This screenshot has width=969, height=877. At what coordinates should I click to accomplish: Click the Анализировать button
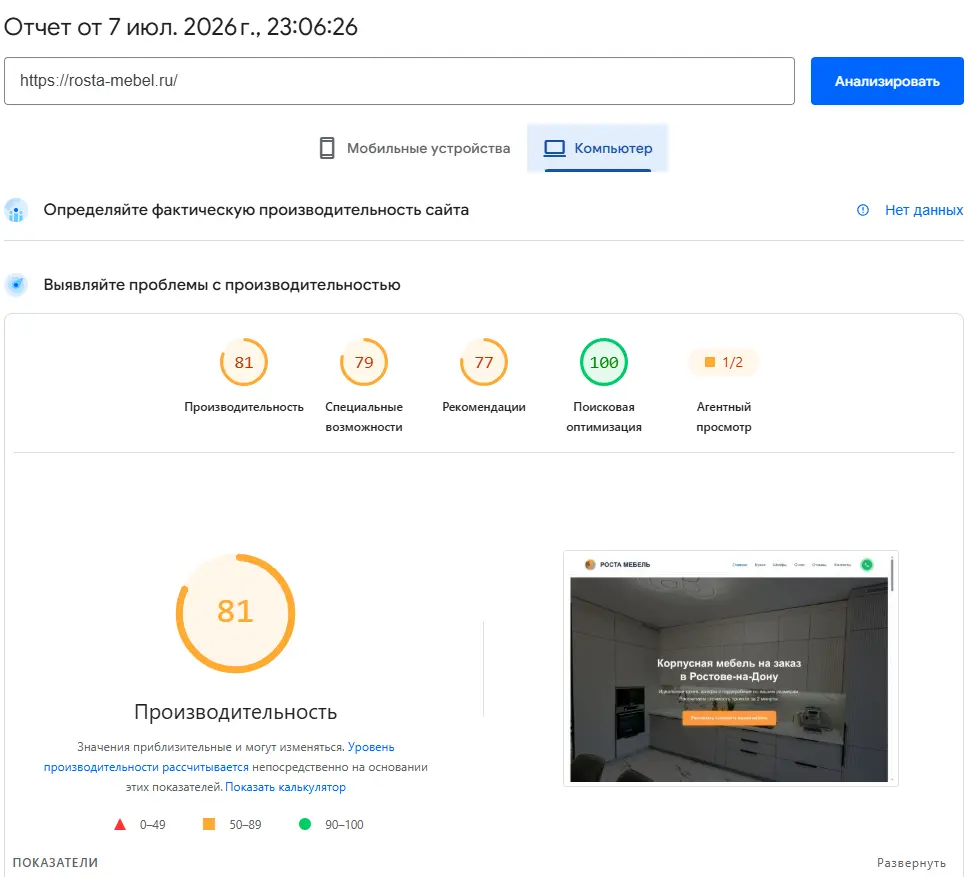click(887, 81)
